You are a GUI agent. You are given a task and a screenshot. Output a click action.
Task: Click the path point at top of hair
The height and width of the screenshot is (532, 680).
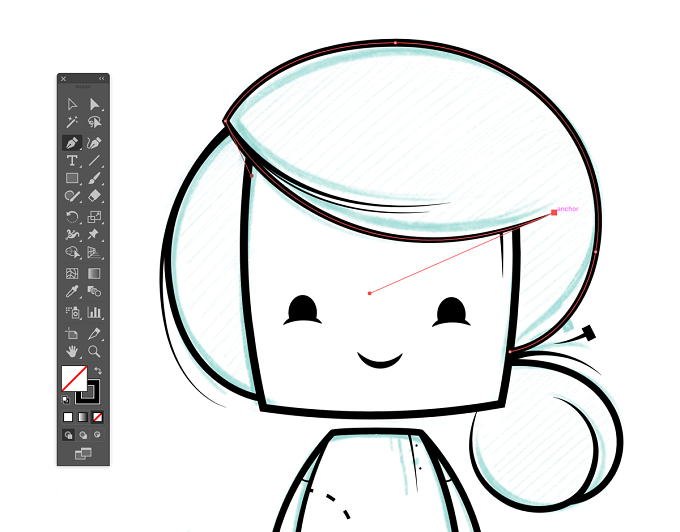396,43
